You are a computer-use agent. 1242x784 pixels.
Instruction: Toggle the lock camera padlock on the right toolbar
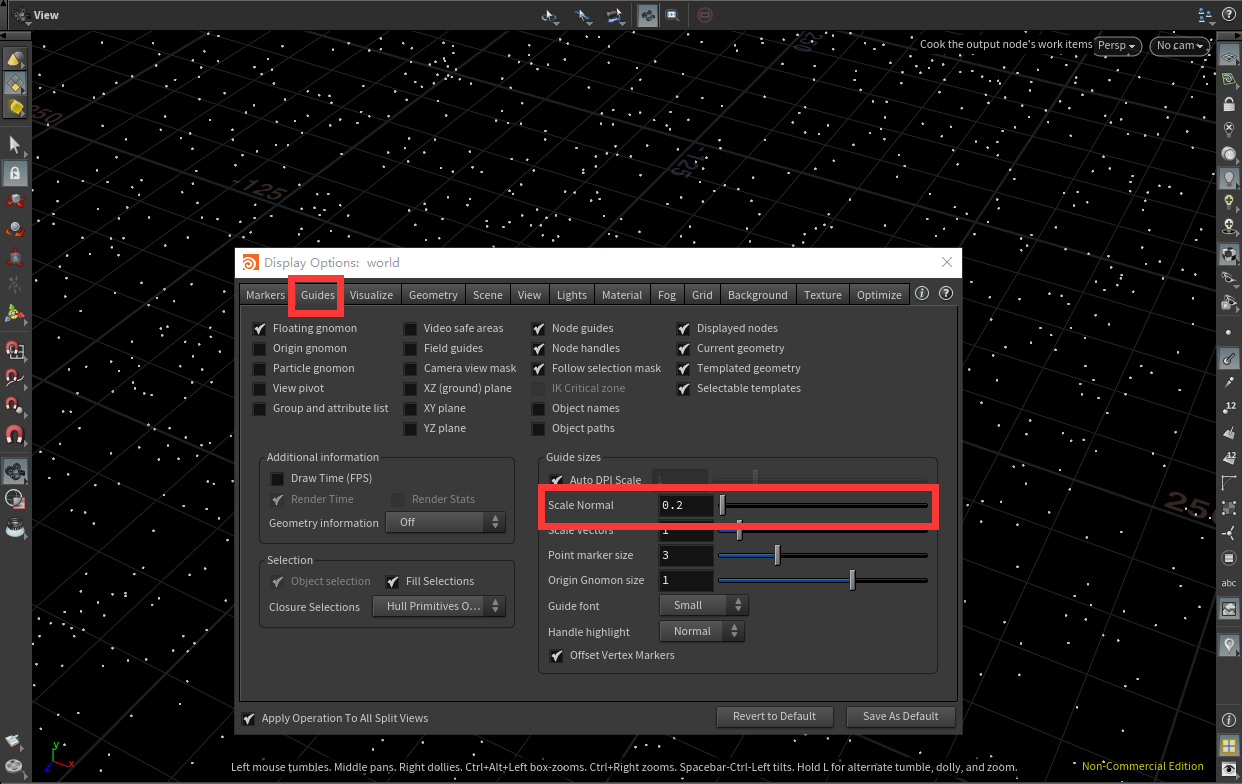1229,103
